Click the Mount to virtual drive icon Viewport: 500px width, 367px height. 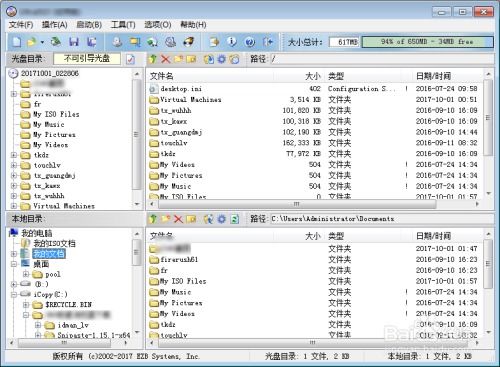pyautogui.click(x=152, y=42)
